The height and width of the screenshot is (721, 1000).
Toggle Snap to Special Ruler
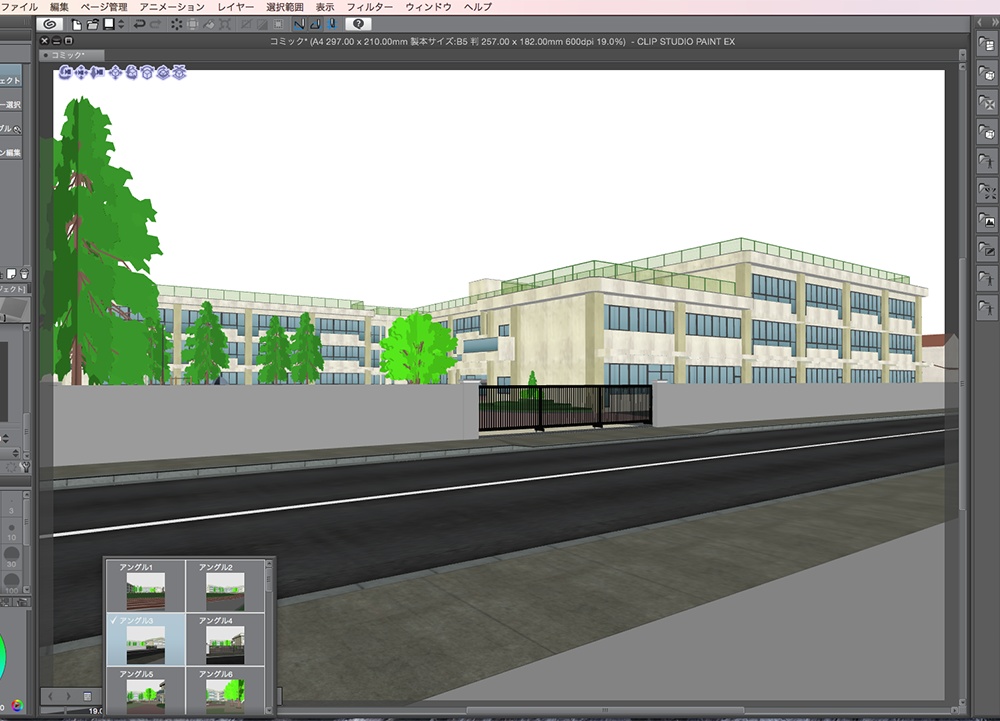315,24
